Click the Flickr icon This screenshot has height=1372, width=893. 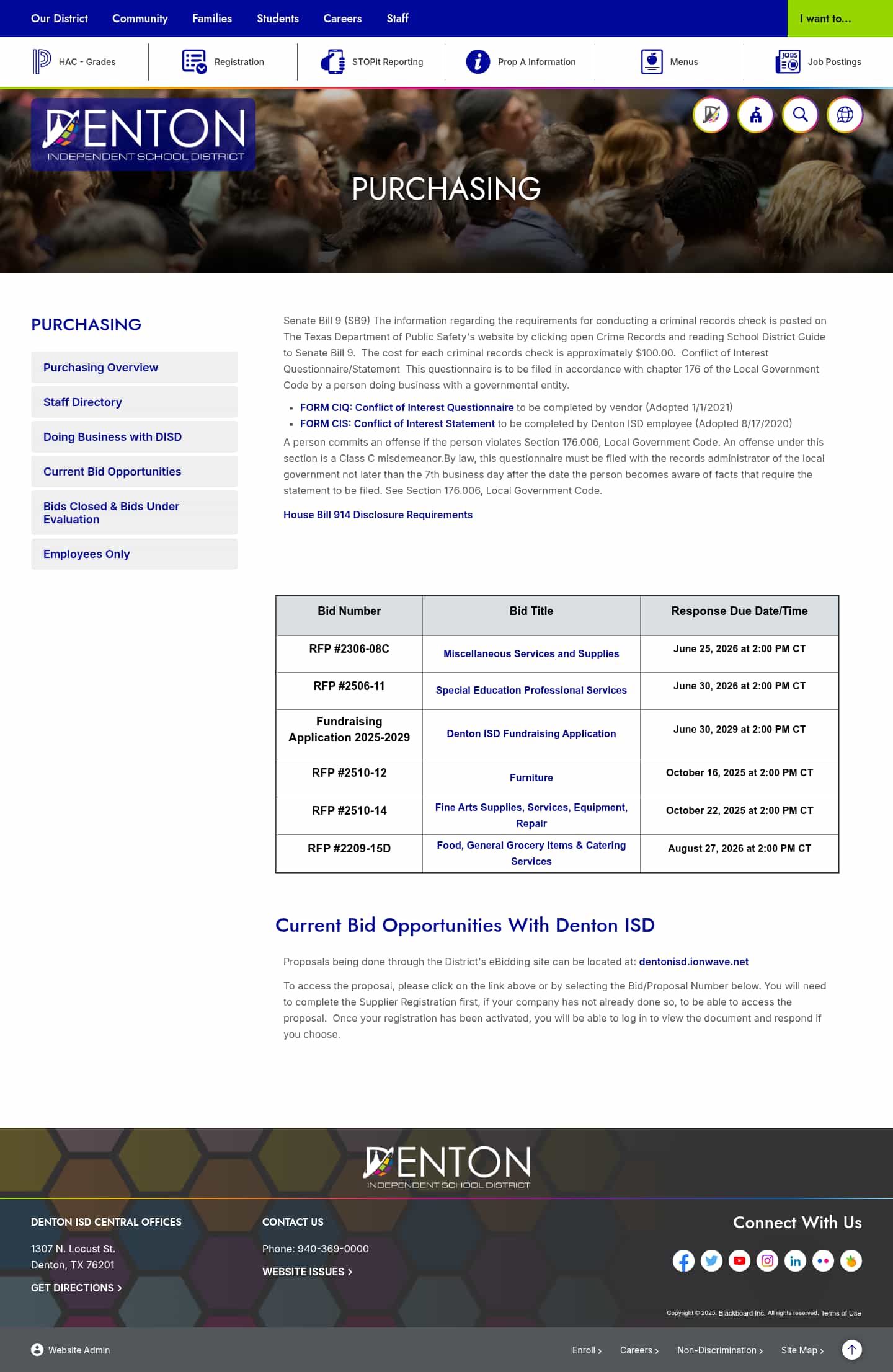[x=823, y=1260]
